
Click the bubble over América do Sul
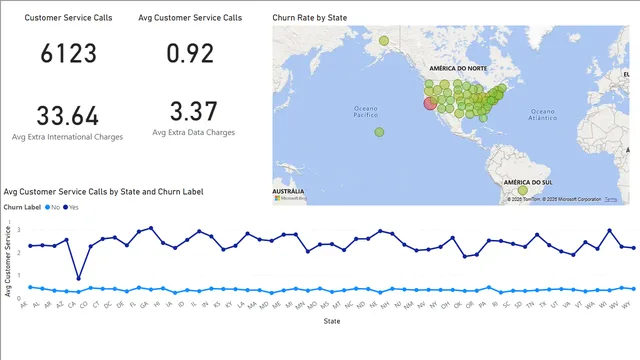coord(523,190)
